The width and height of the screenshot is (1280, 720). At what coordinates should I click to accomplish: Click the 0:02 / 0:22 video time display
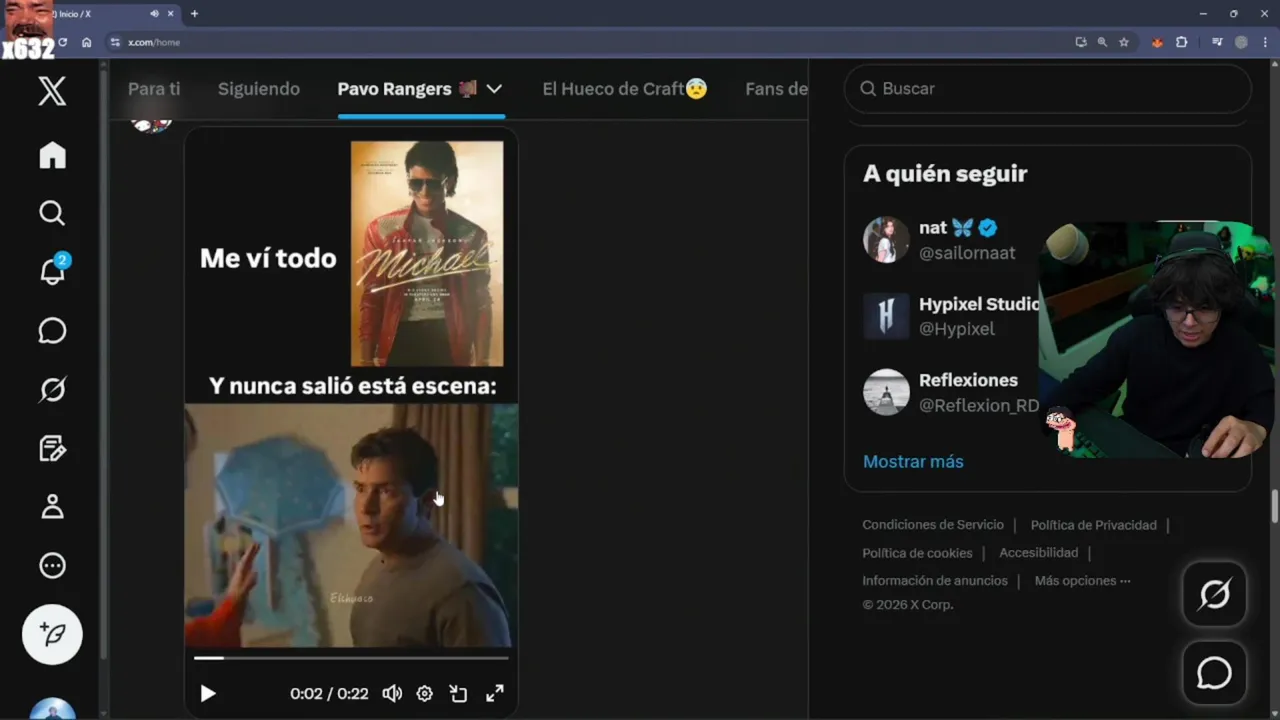tap(329, 693)
